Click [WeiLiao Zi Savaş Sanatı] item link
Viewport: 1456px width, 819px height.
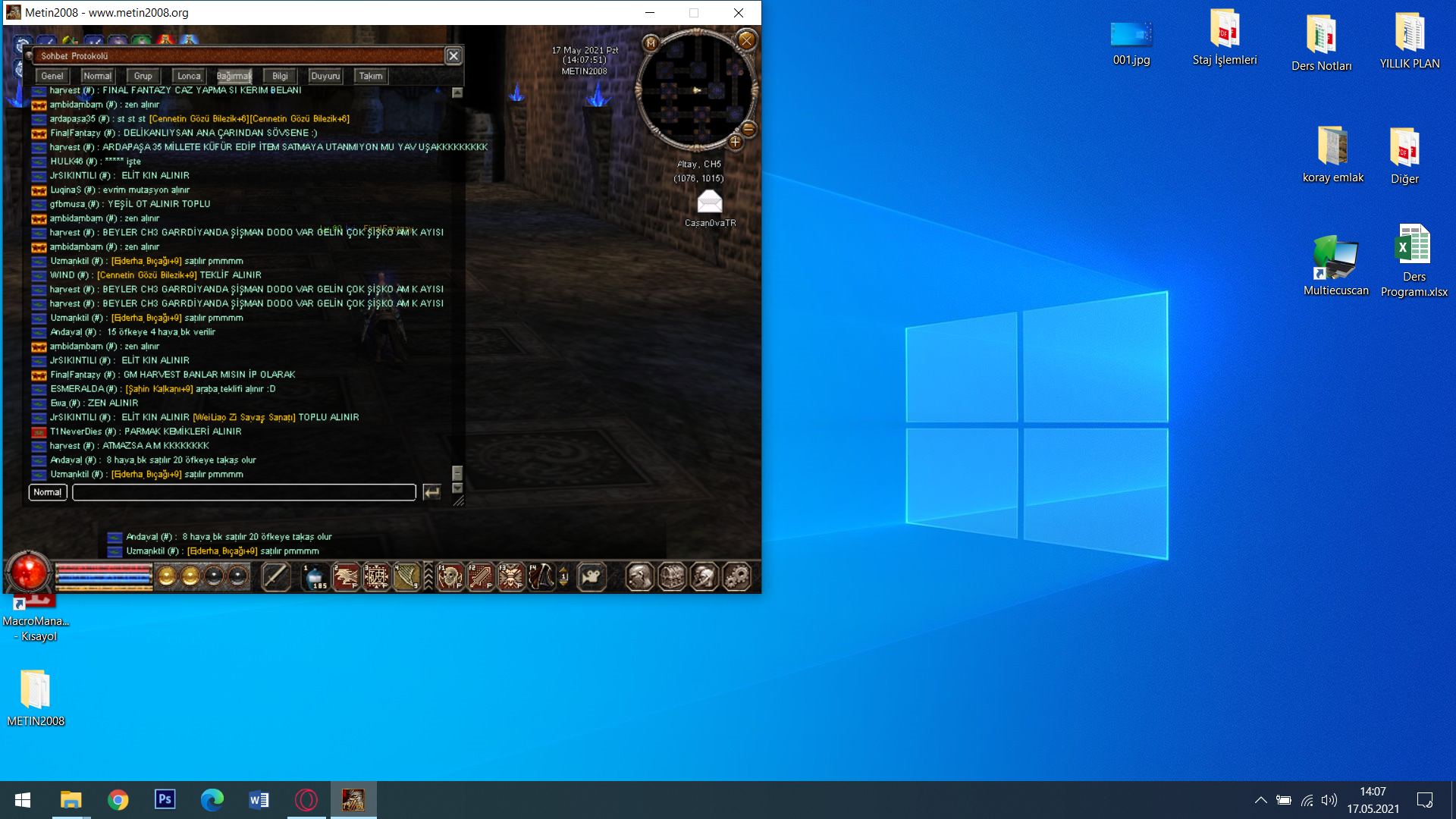pos(244,418)
